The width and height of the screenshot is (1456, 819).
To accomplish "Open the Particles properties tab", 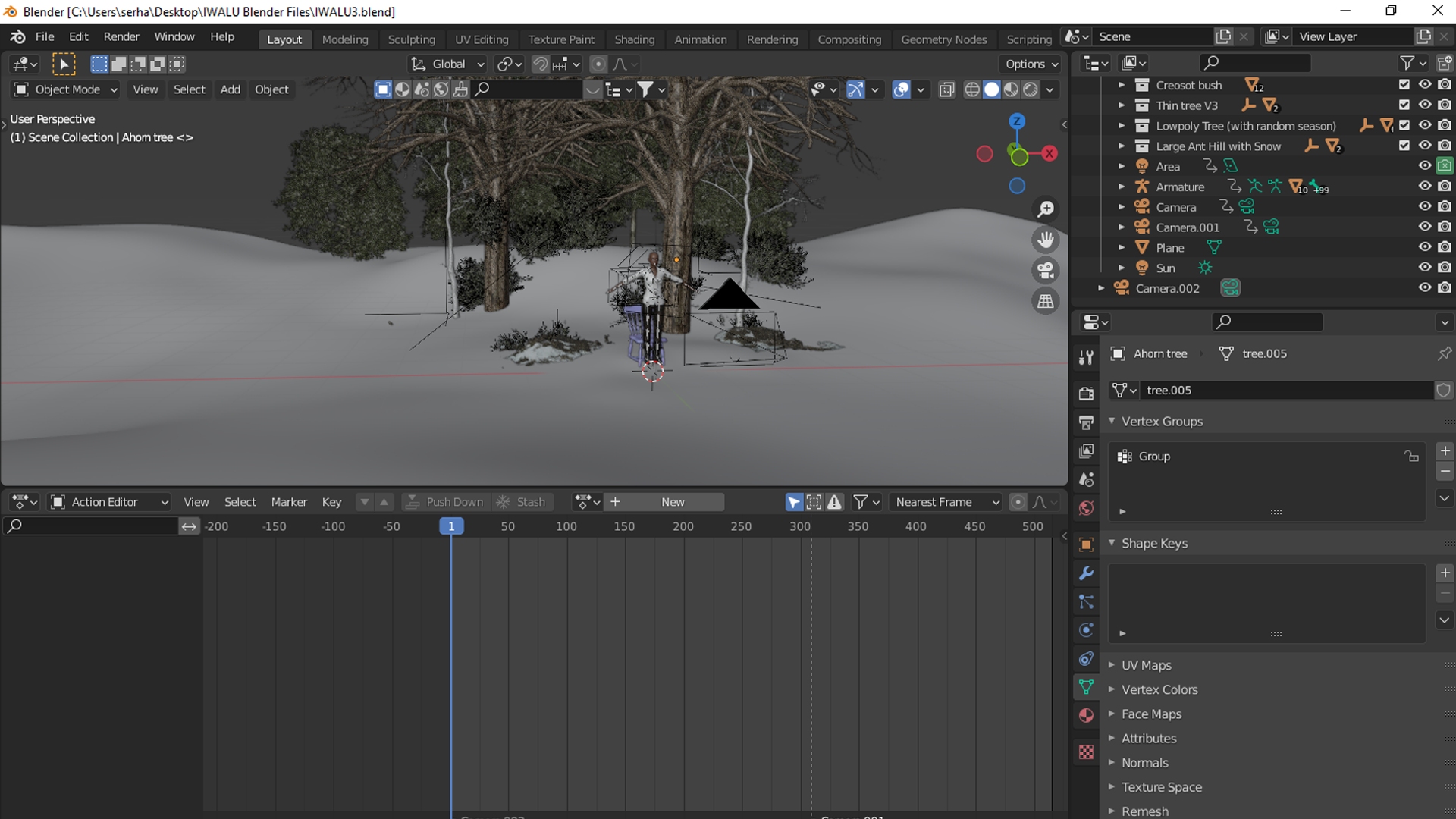I will [1086, 602].
